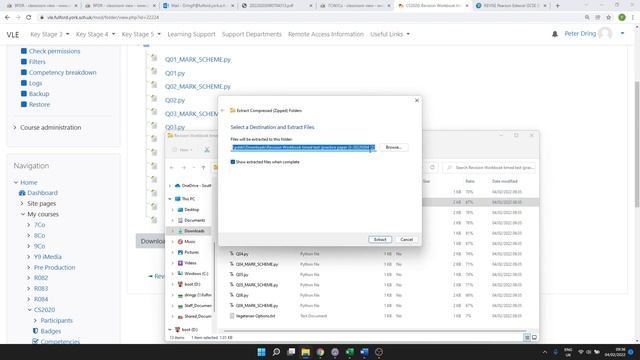The height and width of the screenshot is (360, 640).
Task: Open Q01.py file link on page
Action: (175, 73)
